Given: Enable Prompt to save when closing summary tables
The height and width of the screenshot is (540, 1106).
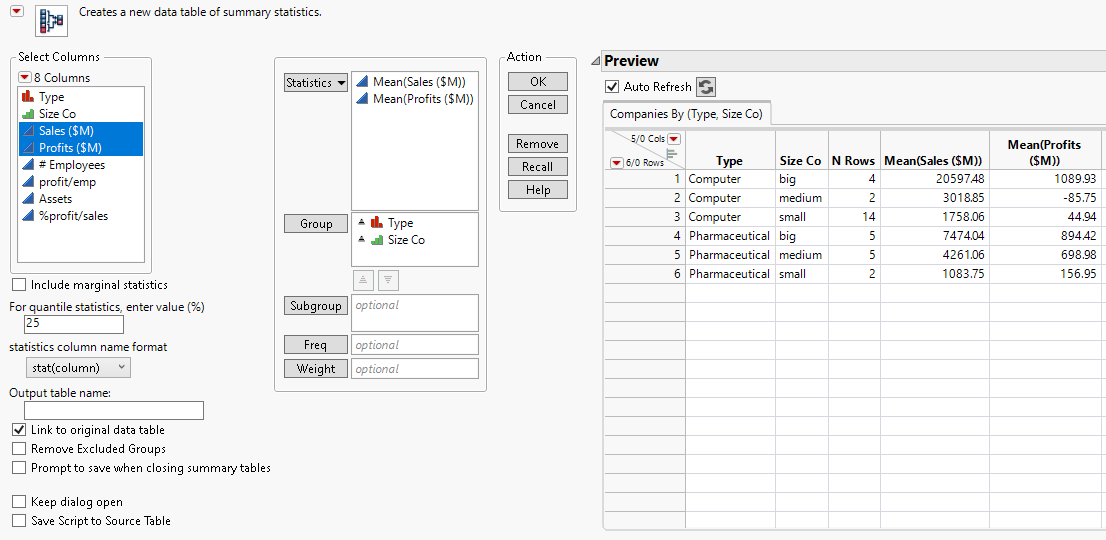Looking at the screenshot, I should pos(19,467).
